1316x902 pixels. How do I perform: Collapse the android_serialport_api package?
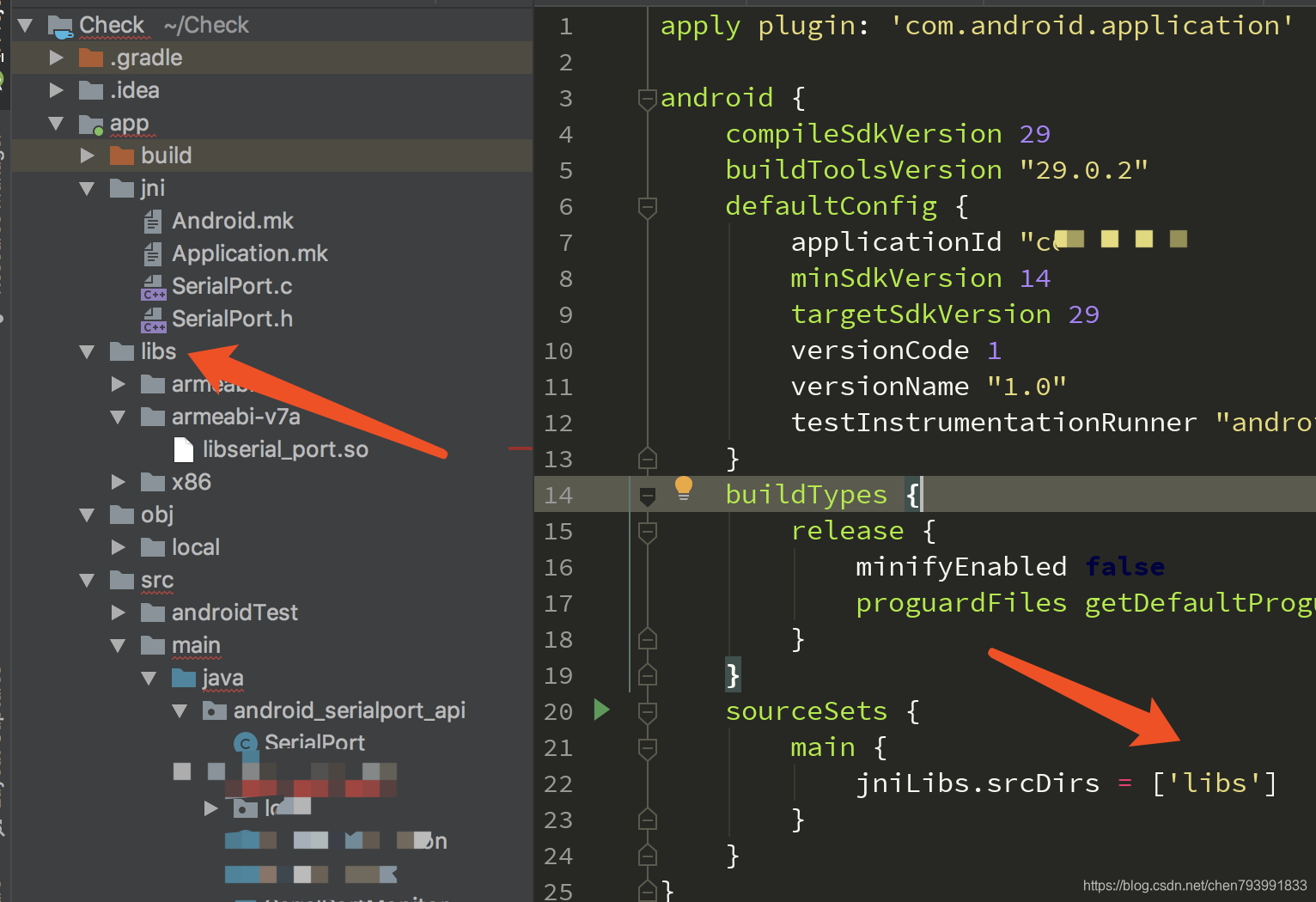tap(180, 711)
